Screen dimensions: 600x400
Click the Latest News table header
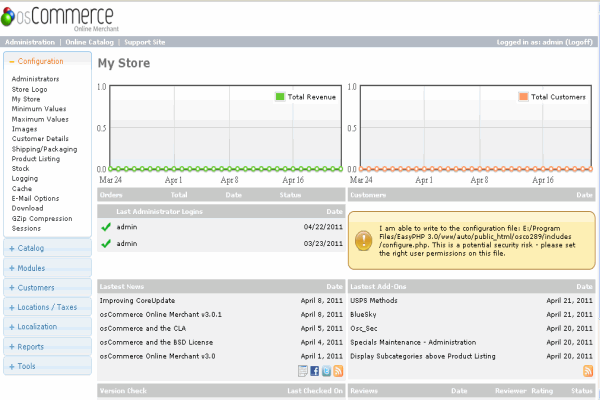coord(221,286)
